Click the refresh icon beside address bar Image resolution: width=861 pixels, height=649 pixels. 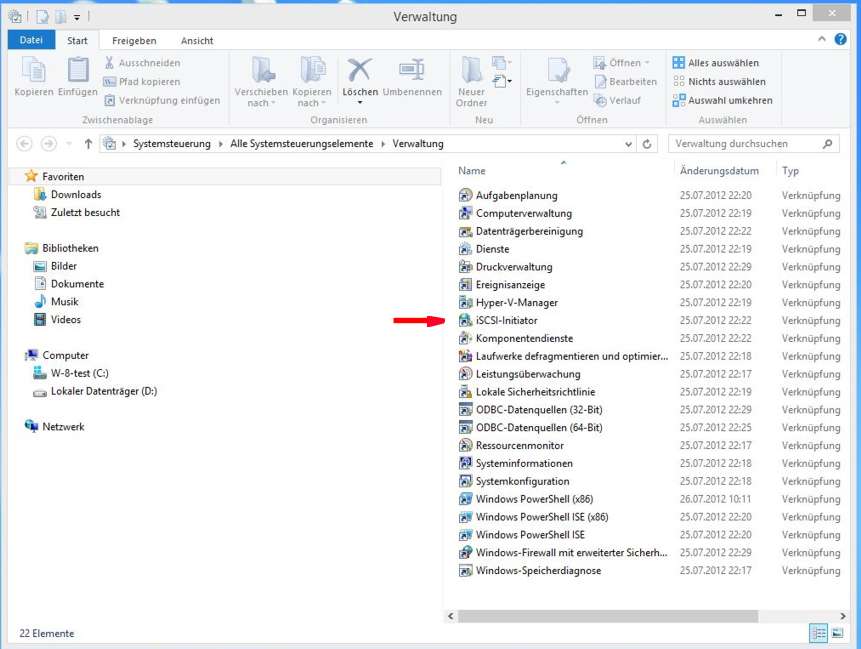647,144
